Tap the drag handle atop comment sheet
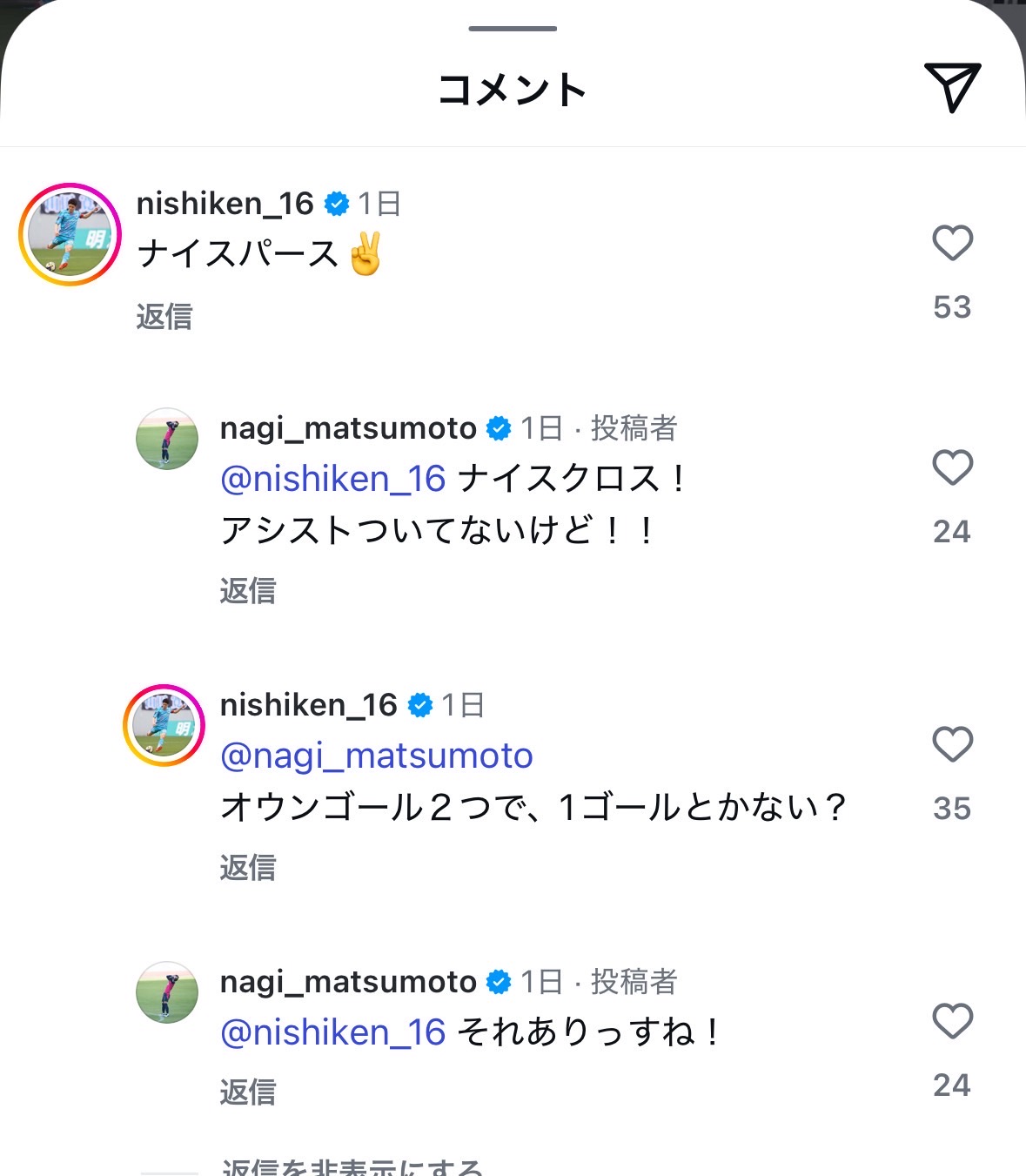 pos(513,29)
